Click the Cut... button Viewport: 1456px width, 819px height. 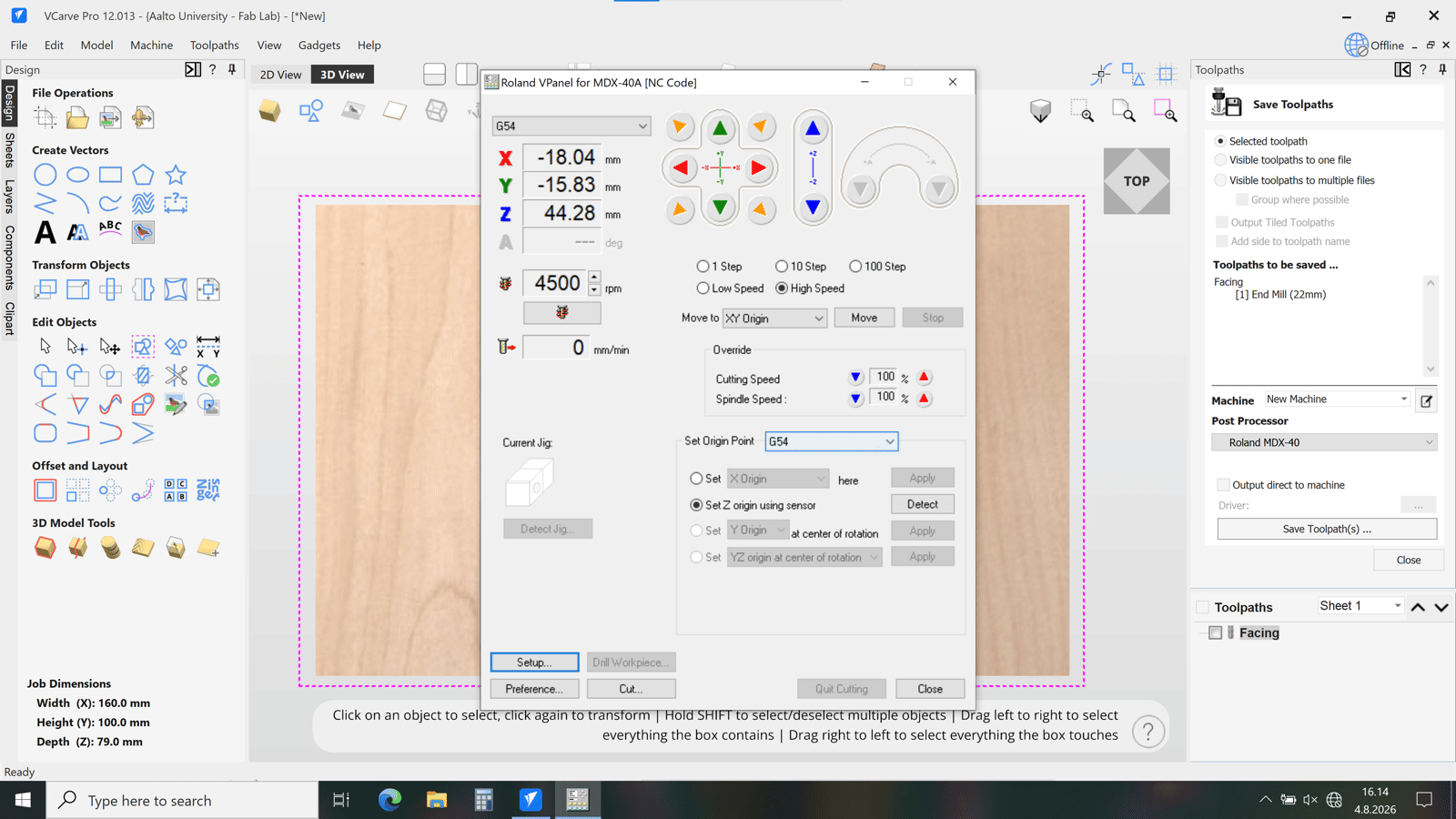click(x=631, y=689)
